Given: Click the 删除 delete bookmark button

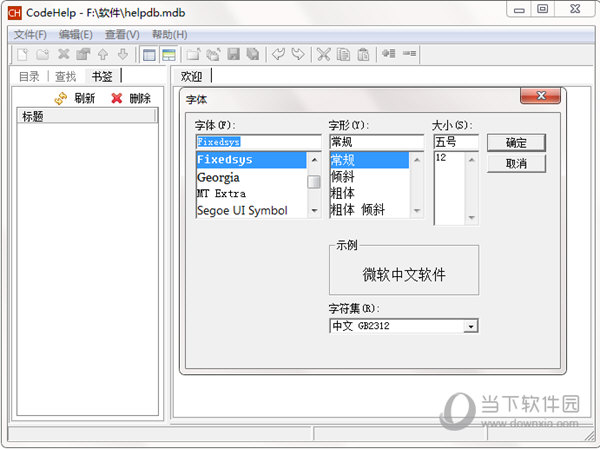Looking at the screenshot, I should pyautogui.click(x=131, y=99).
